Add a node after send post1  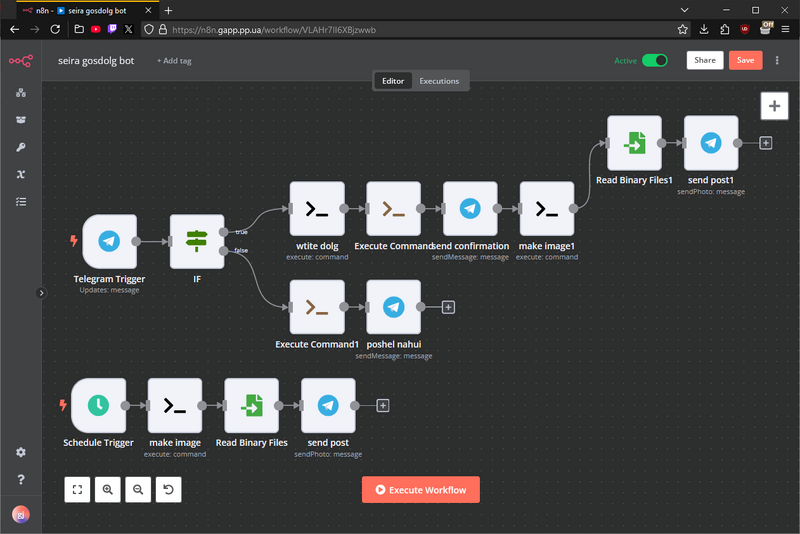[766, 143]
